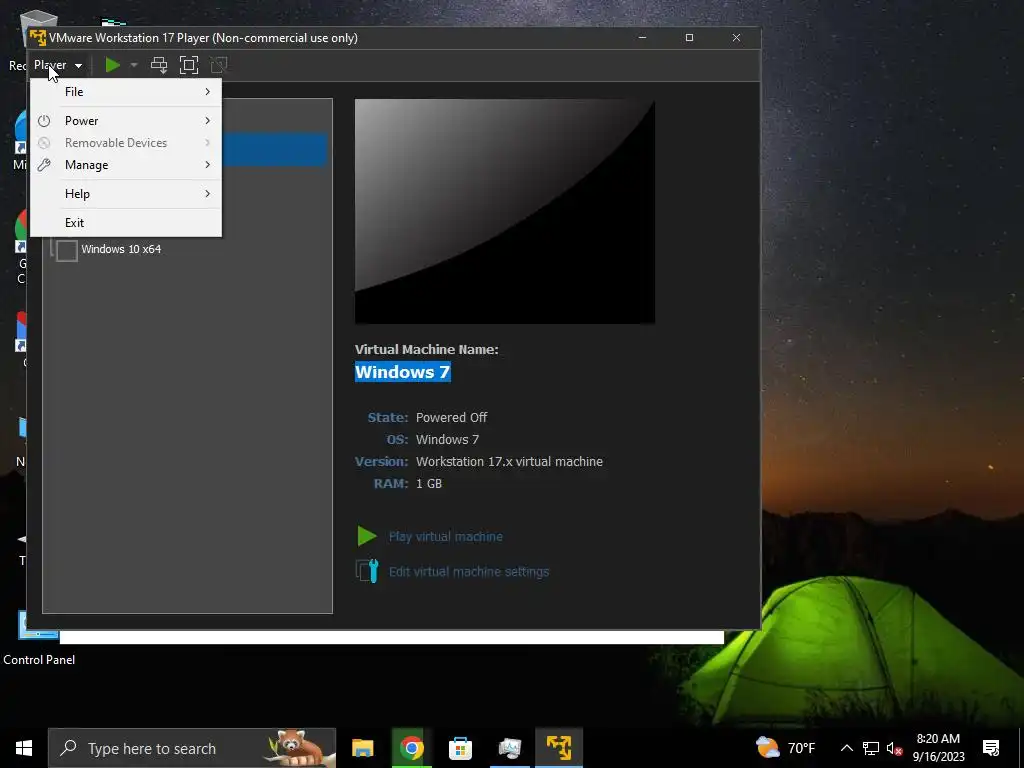Click the green play triangle beside Play virtual machine

pos(366,536)
